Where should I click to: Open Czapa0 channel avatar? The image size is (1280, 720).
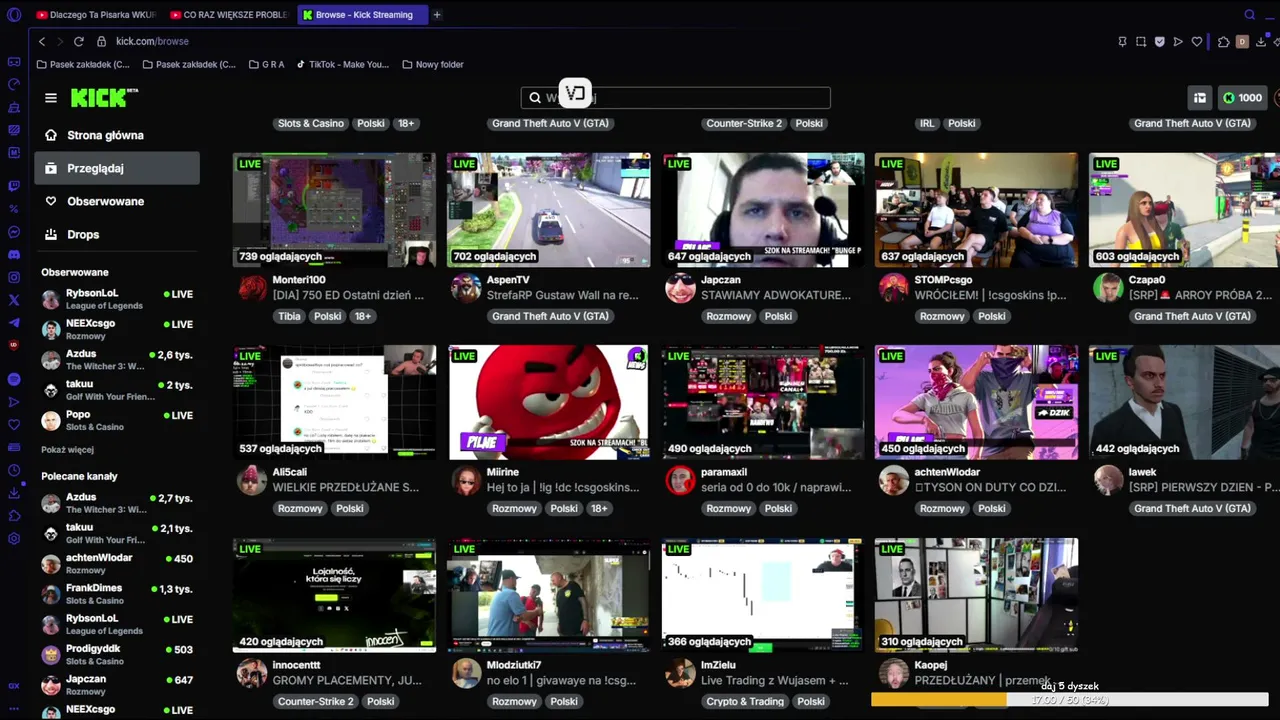1108,288
